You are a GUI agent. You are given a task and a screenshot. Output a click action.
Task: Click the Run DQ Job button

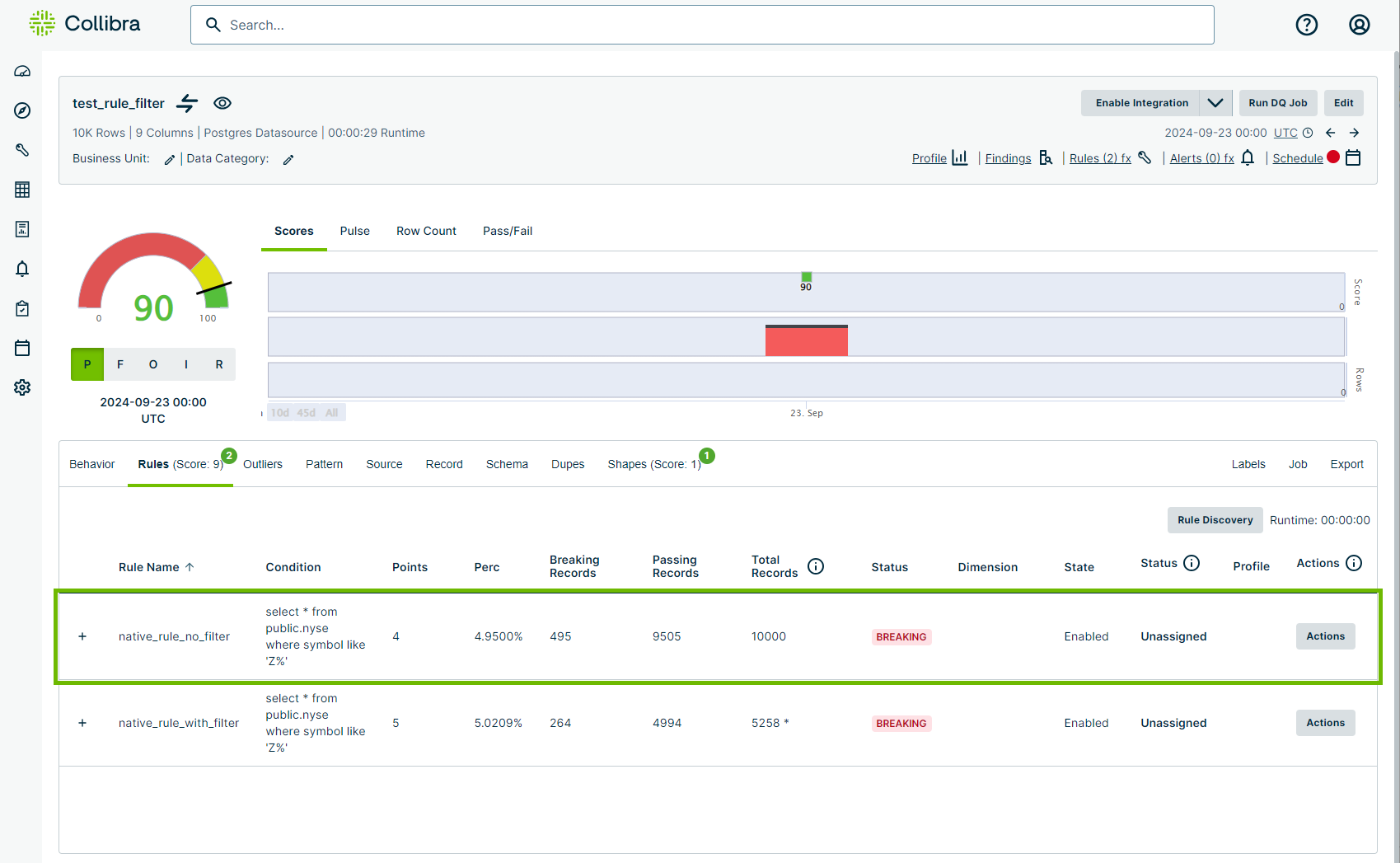point(1278,103)
